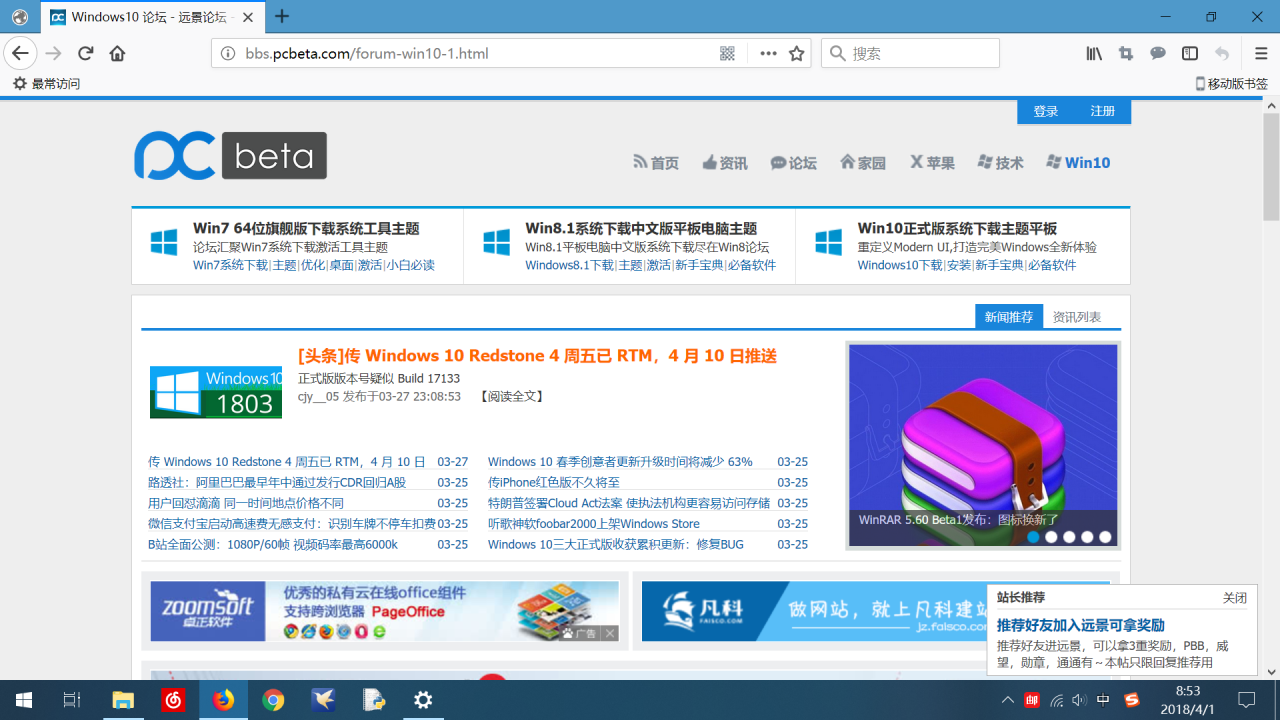Reload the current page
Viewport: 1280px width, 720px height.
click(x=86, y=53)
